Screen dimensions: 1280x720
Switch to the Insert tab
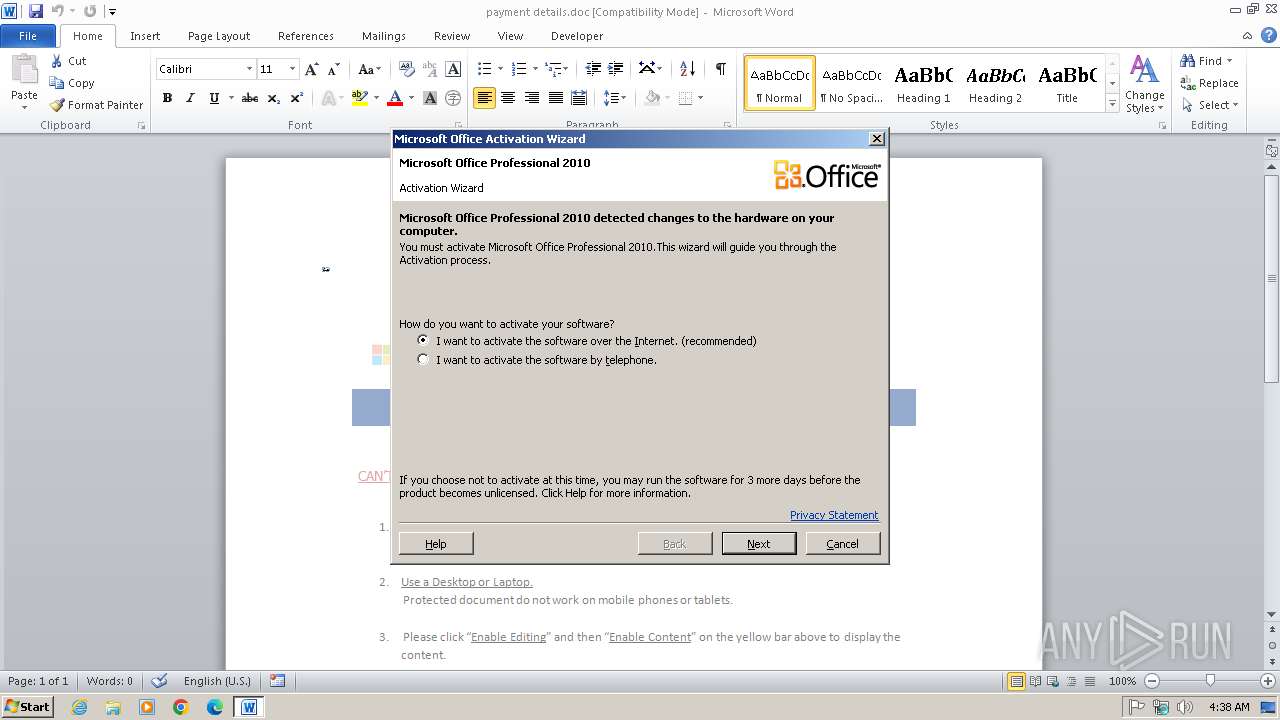pos(145,36)
